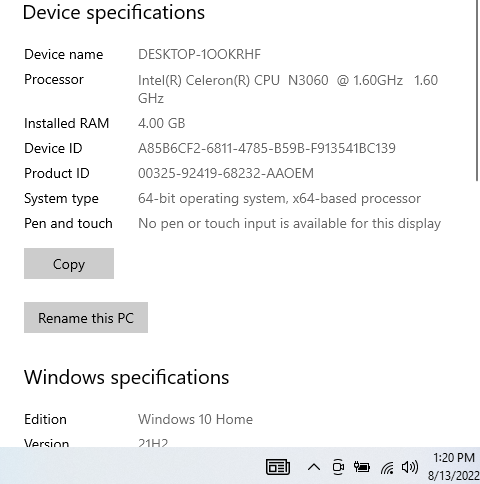Open the Wi-Fi network tray icon
The image size is (480, 484).
coord(387,467)
